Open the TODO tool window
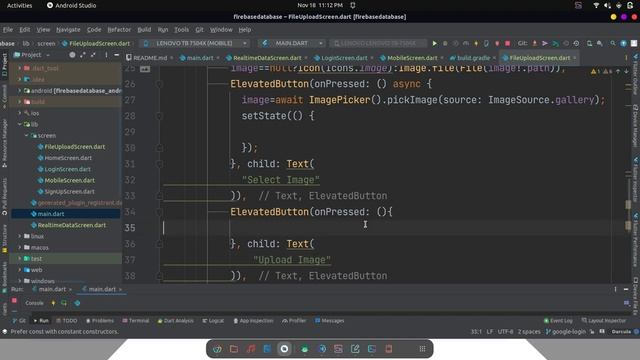This screenshot has width=640, height=360. 67,321
